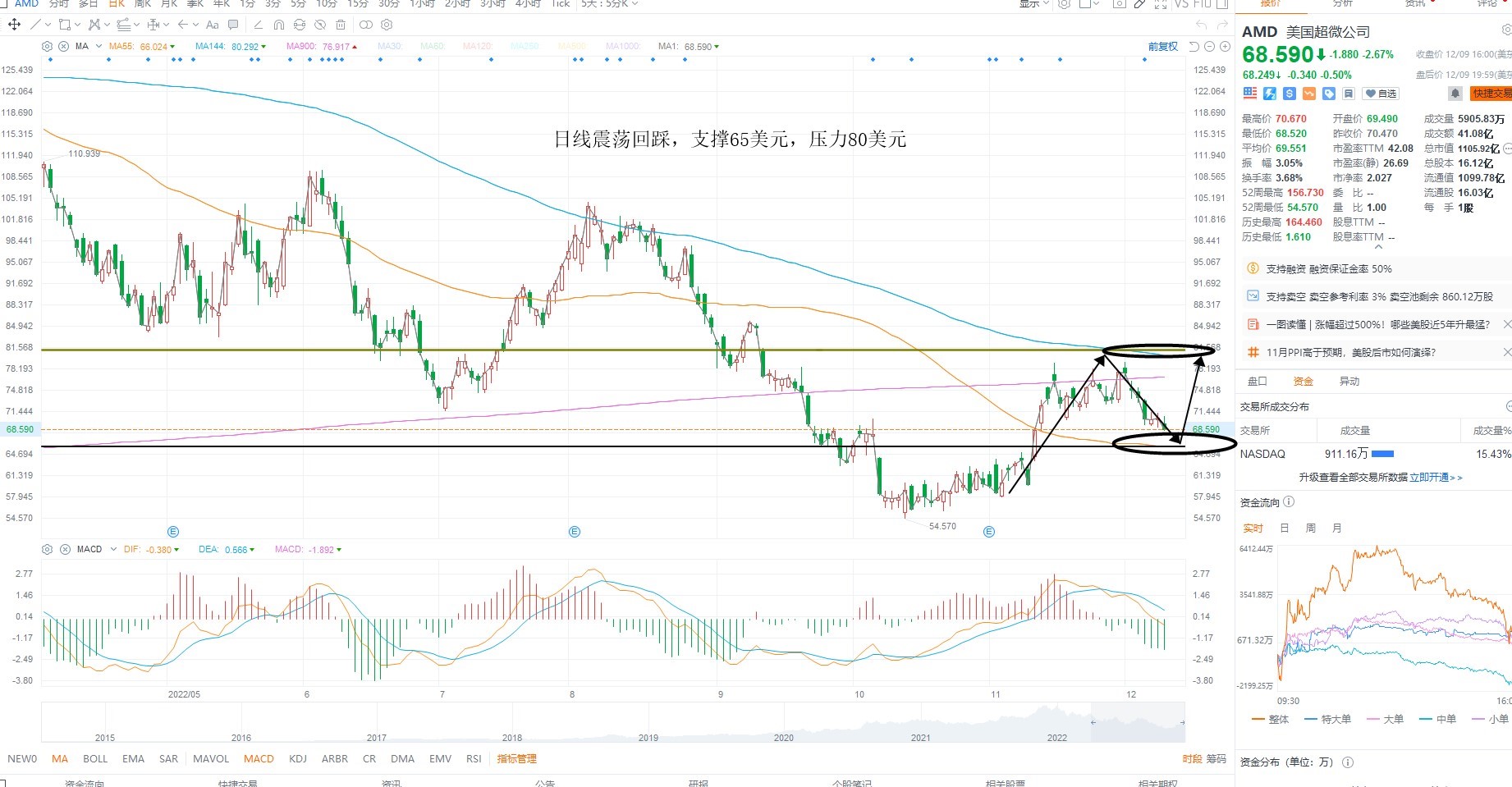Switch the indicator to RSI
Image resolution: width=1512 pixels, height=787 pixels.
click(474, 758)
